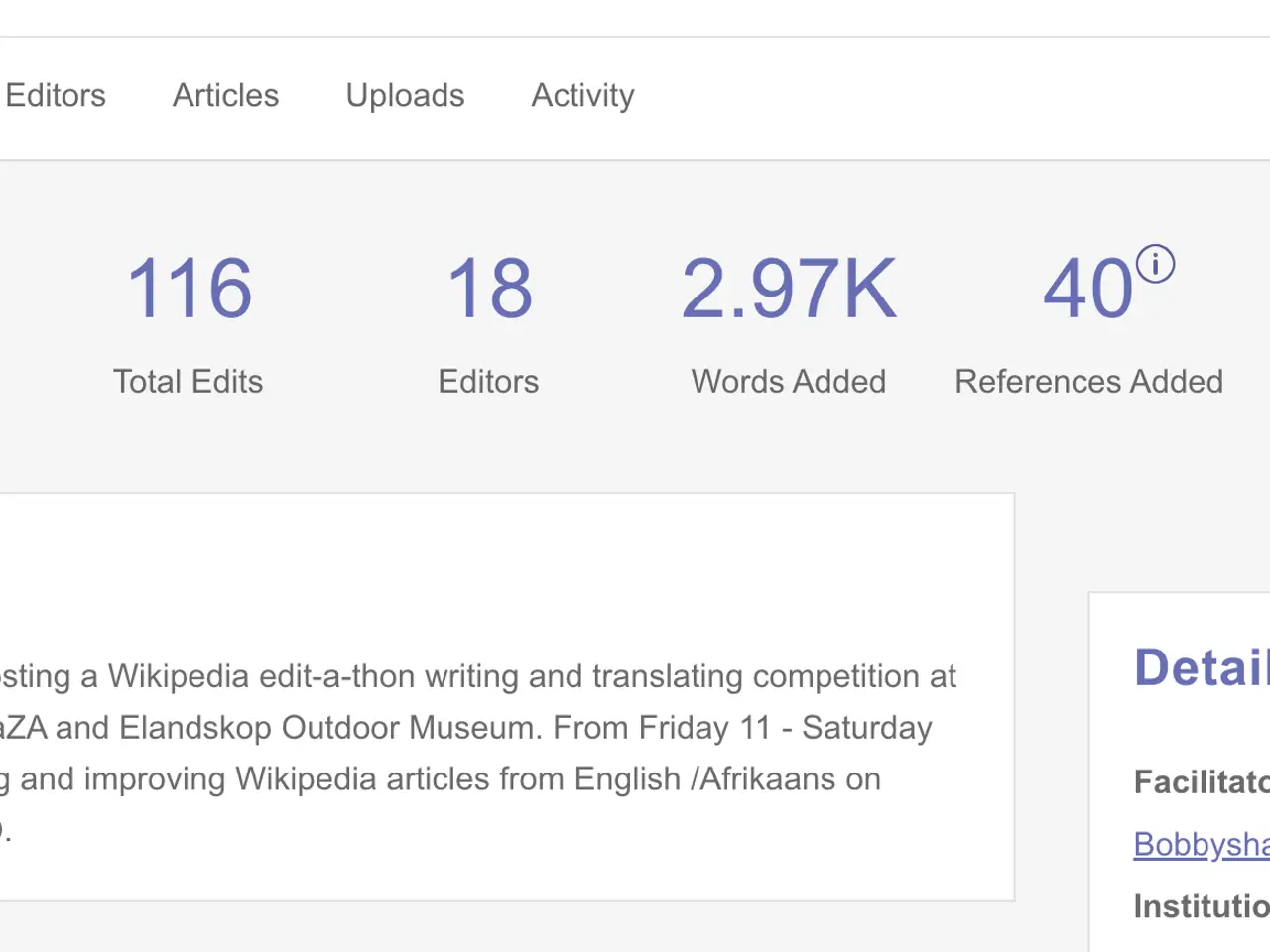The height and width of the screenshot is (952, 1270).
Task: Click the 18 editors count
Action: [x=489, y=289]
